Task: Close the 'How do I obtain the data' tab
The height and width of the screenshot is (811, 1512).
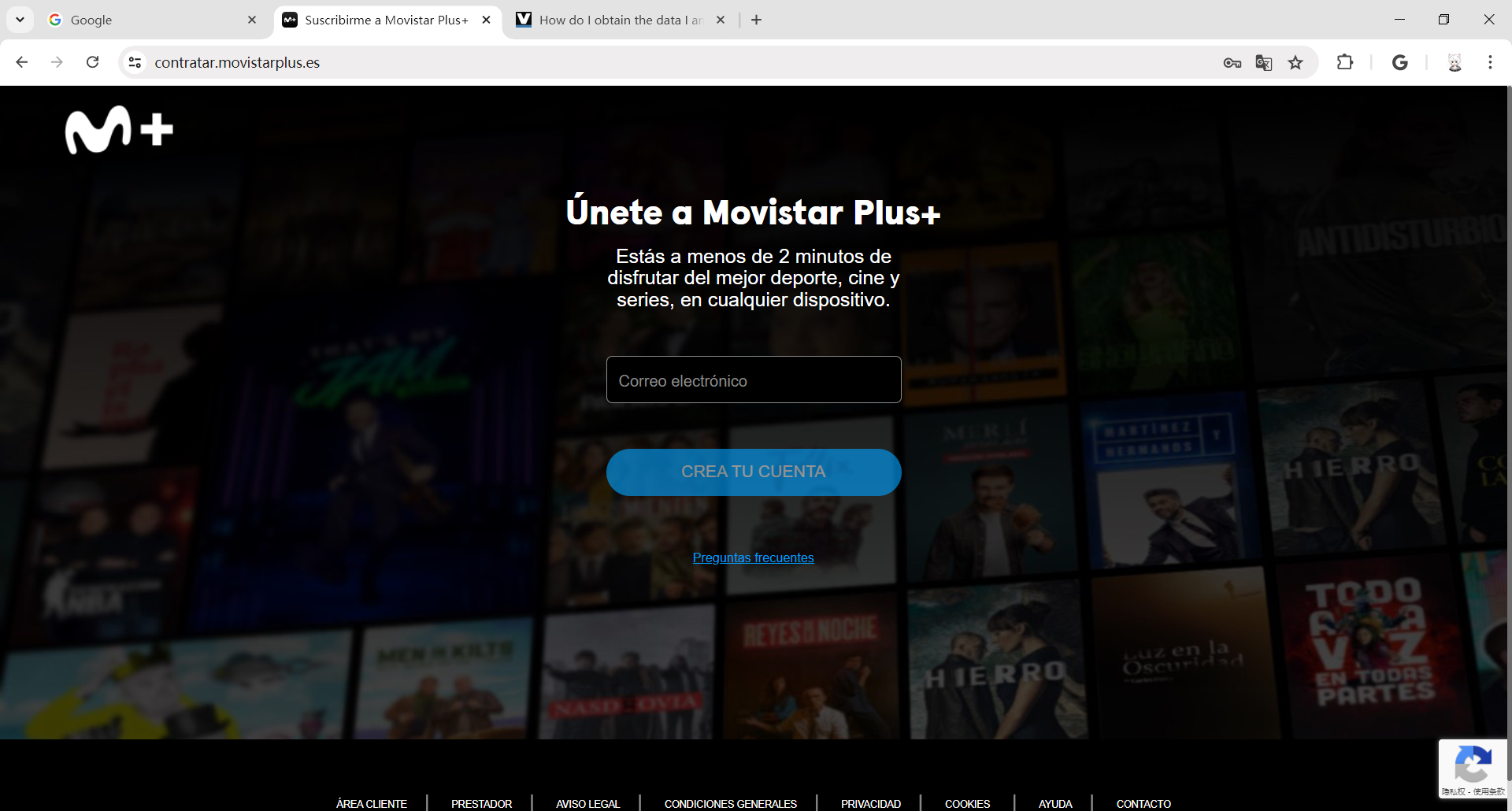Action: pyautogui.click(x=721, y=20)
